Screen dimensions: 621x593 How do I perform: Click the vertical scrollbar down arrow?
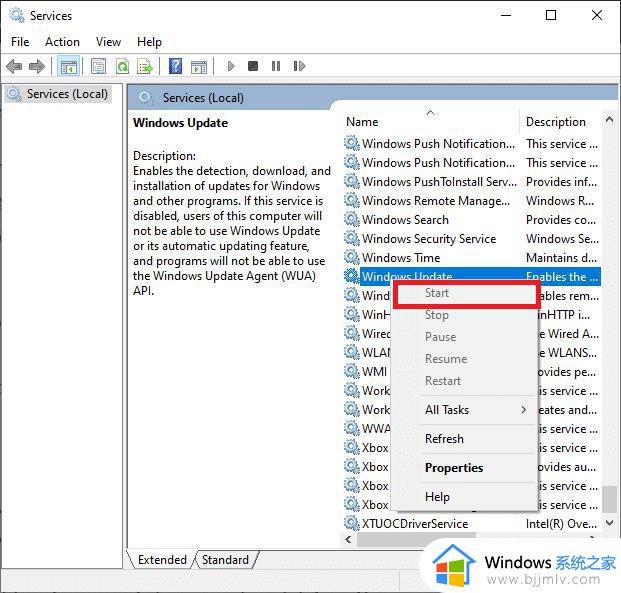click(x=610, y=523)
